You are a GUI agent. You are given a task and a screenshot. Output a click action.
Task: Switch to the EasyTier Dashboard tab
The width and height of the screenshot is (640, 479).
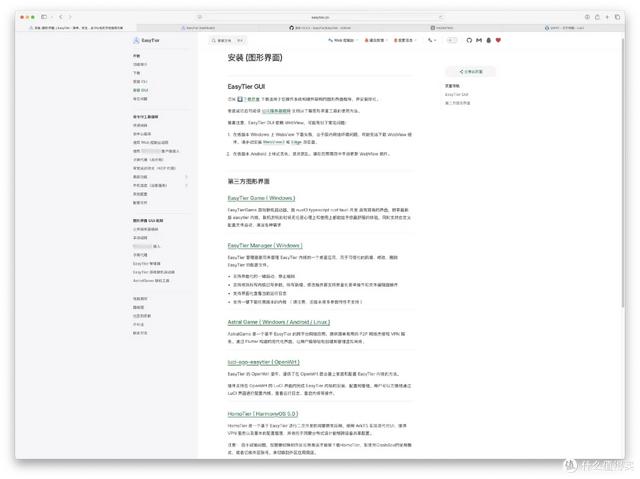198,28
